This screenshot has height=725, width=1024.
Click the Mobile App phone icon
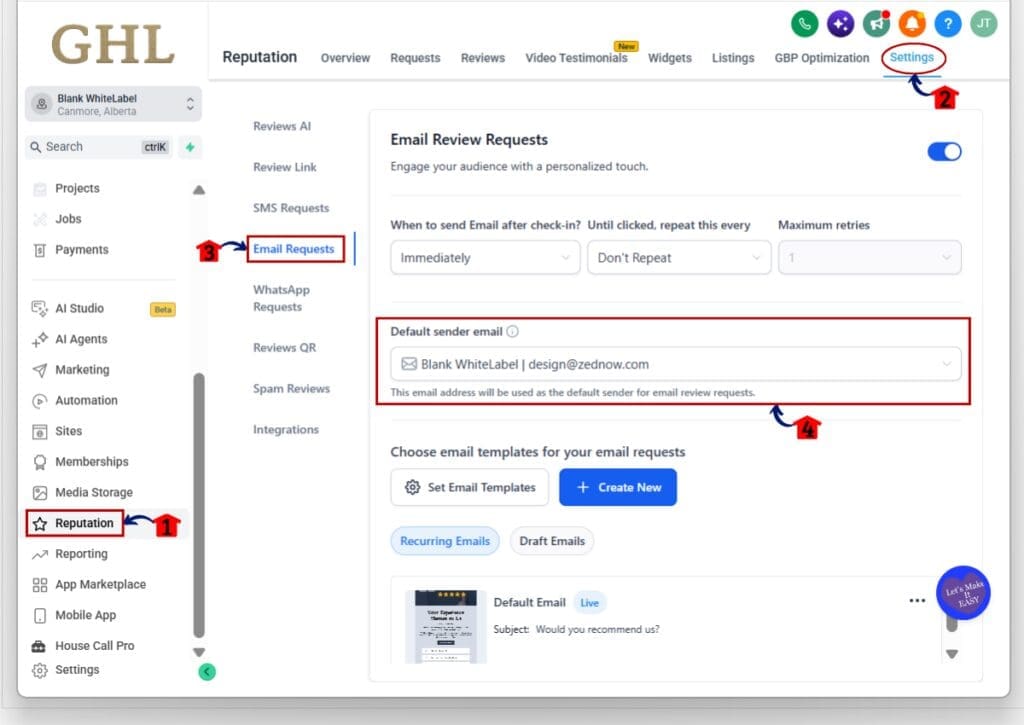(x=40, y=615)
